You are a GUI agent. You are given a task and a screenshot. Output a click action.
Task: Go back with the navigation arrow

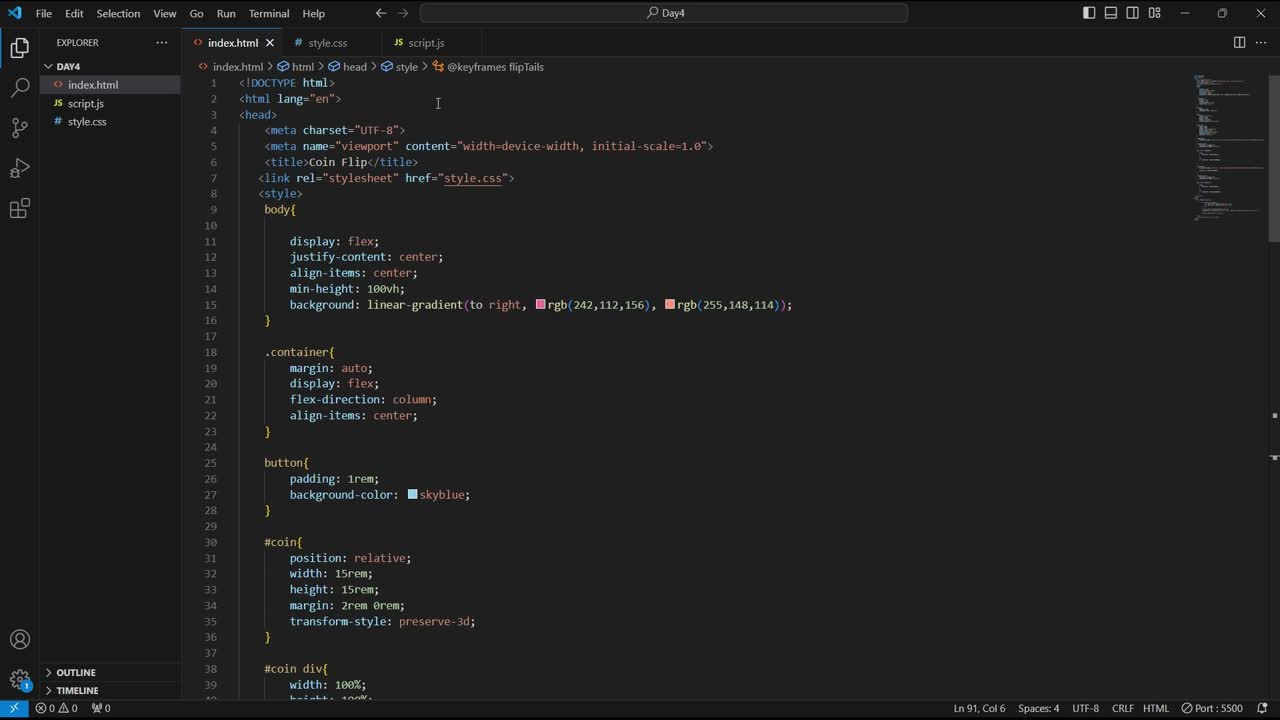(x=381, y=13)
